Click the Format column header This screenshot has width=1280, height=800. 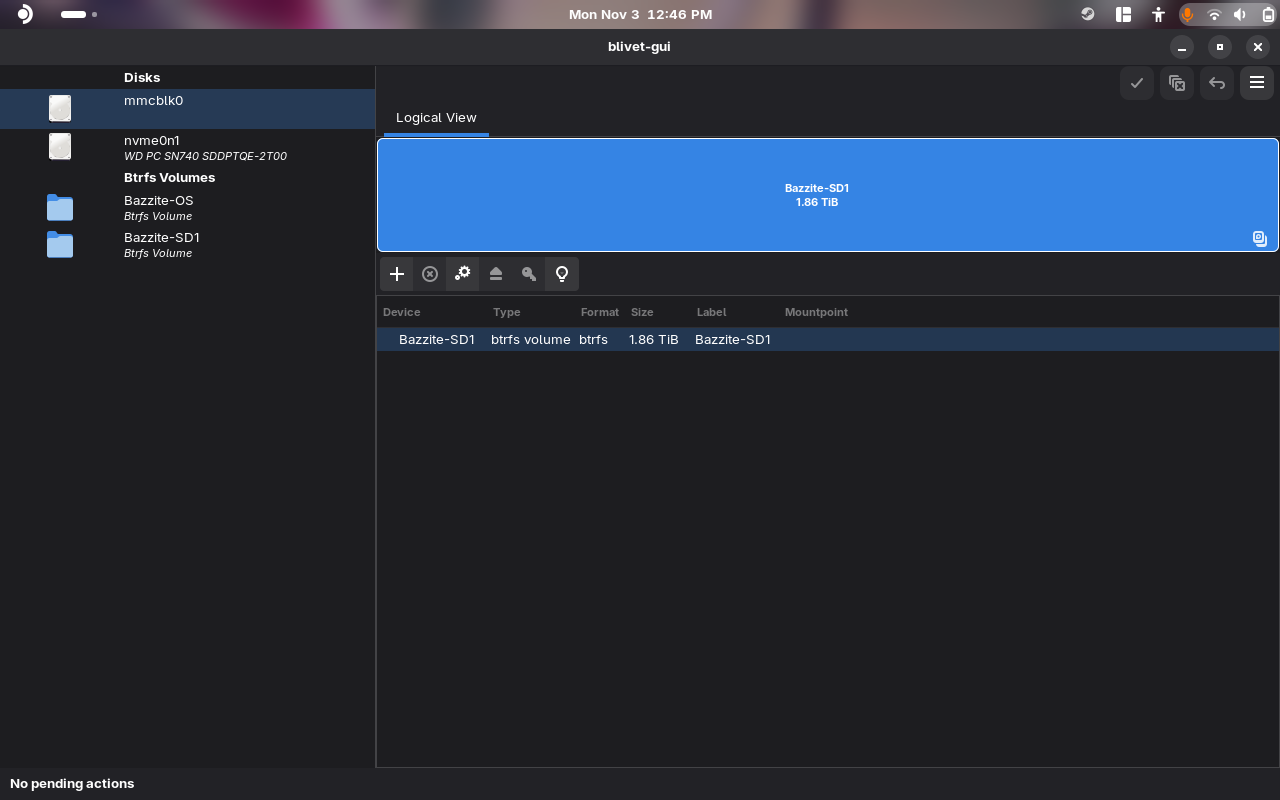pos(600,312)
